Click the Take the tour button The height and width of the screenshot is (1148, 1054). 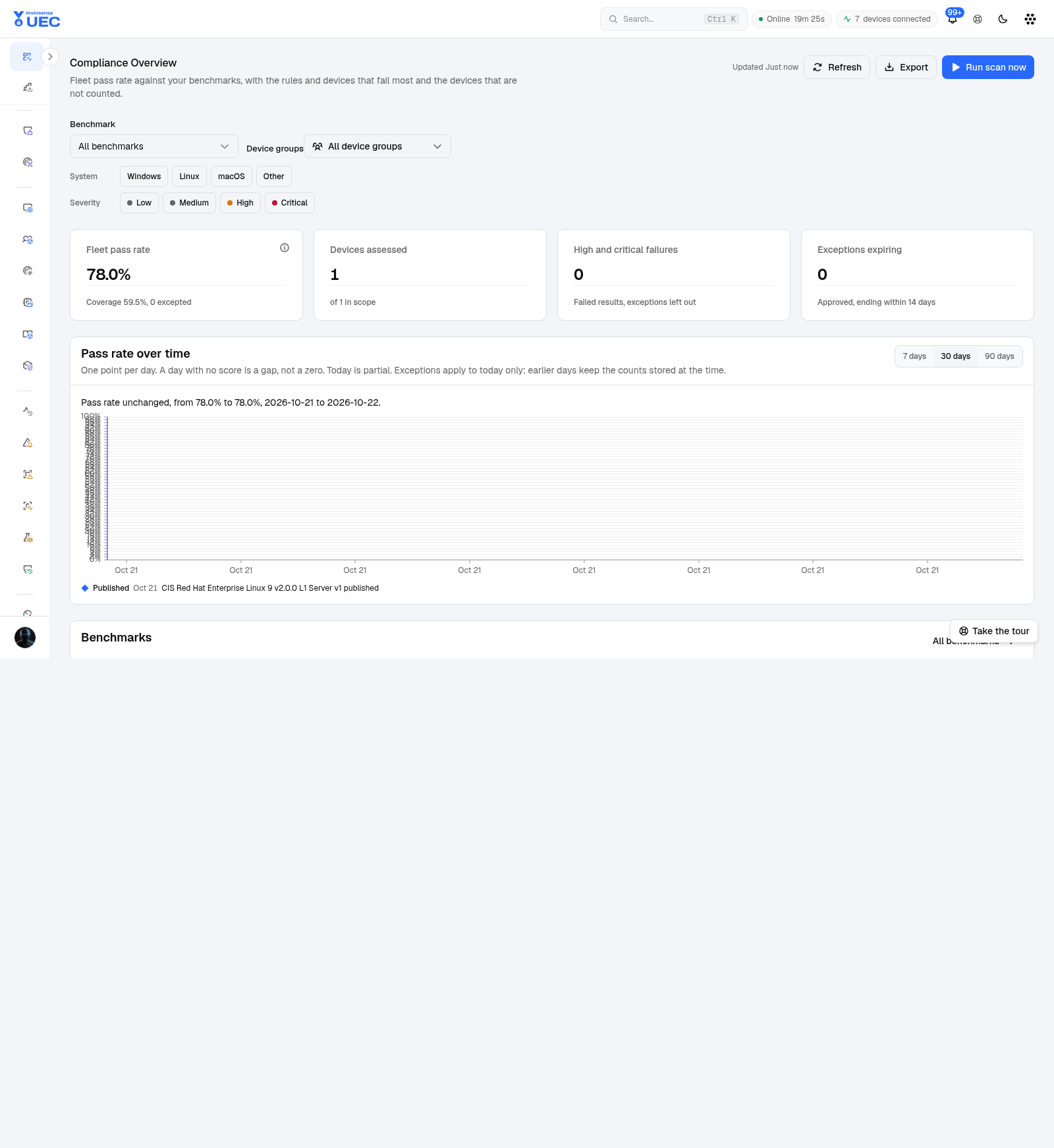[x=994, y=631]
